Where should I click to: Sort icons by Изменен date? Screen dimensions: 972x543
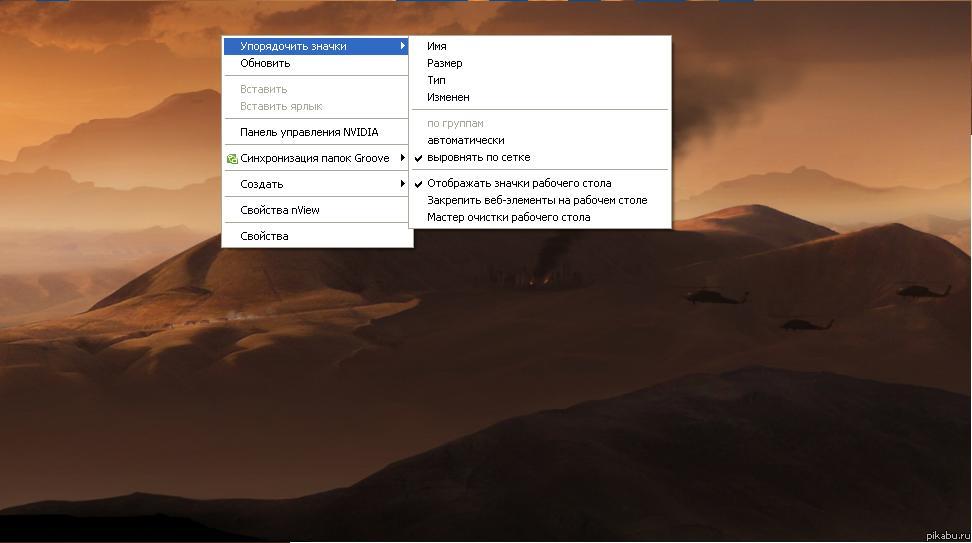tap(448, 97)
